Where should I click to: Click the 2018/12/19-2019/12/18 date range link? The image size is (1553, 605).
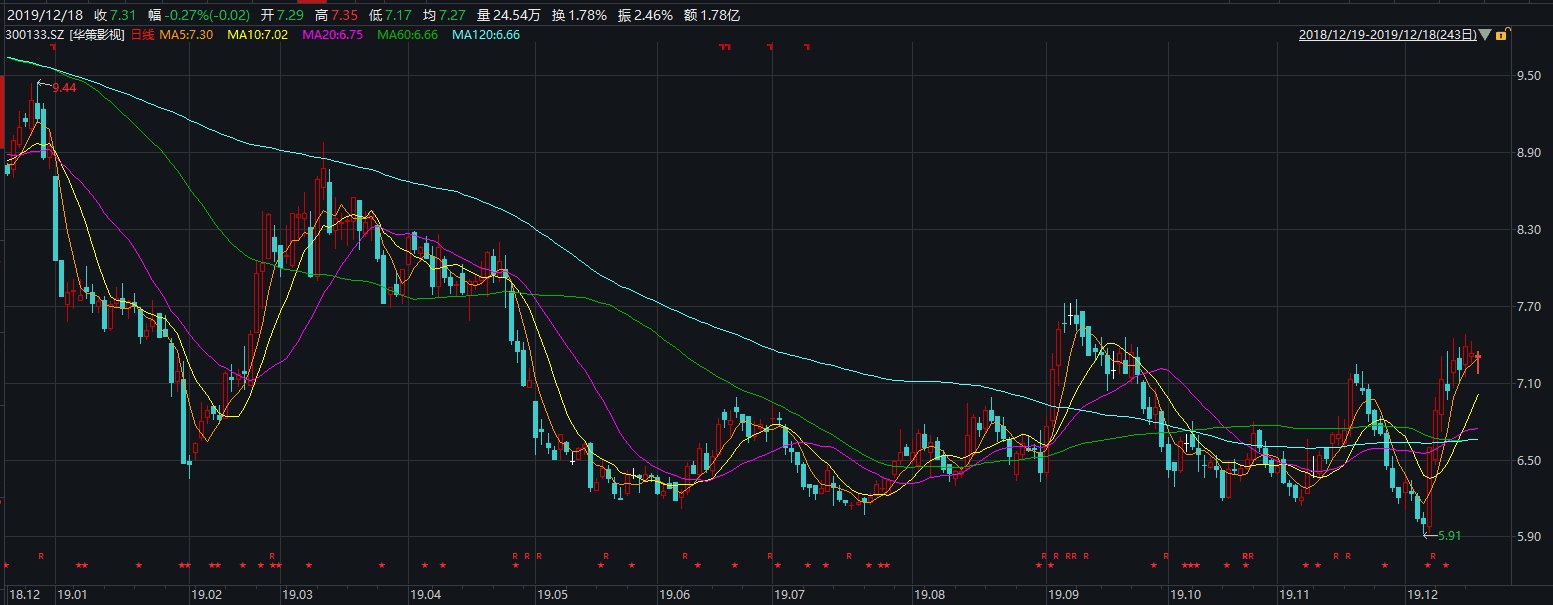click(1387, 35)
